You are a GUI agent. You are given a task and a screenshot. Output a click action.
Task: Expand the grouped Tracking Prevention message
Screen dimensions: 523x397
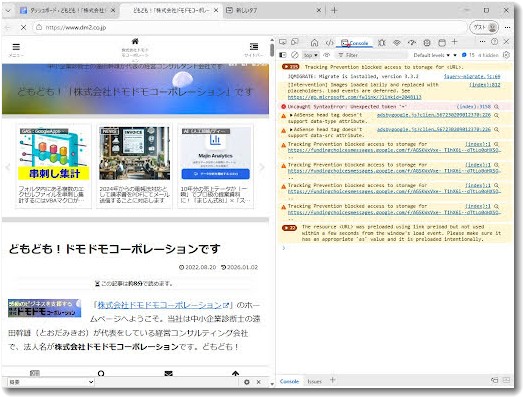[291, 67]
